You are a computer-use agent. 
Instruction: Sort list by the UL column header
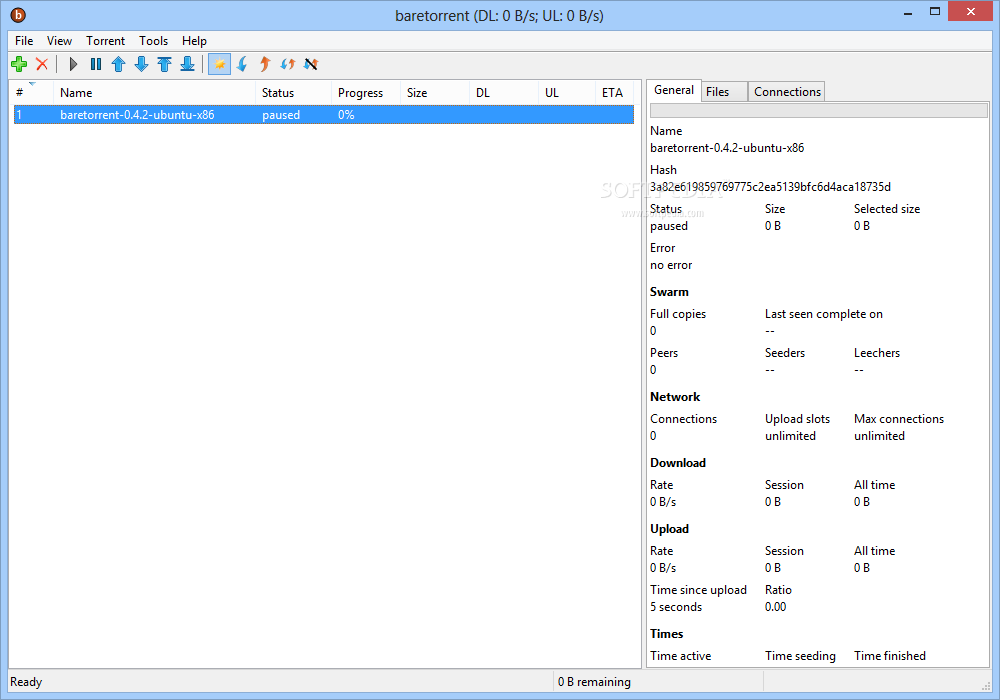[567, 92]
